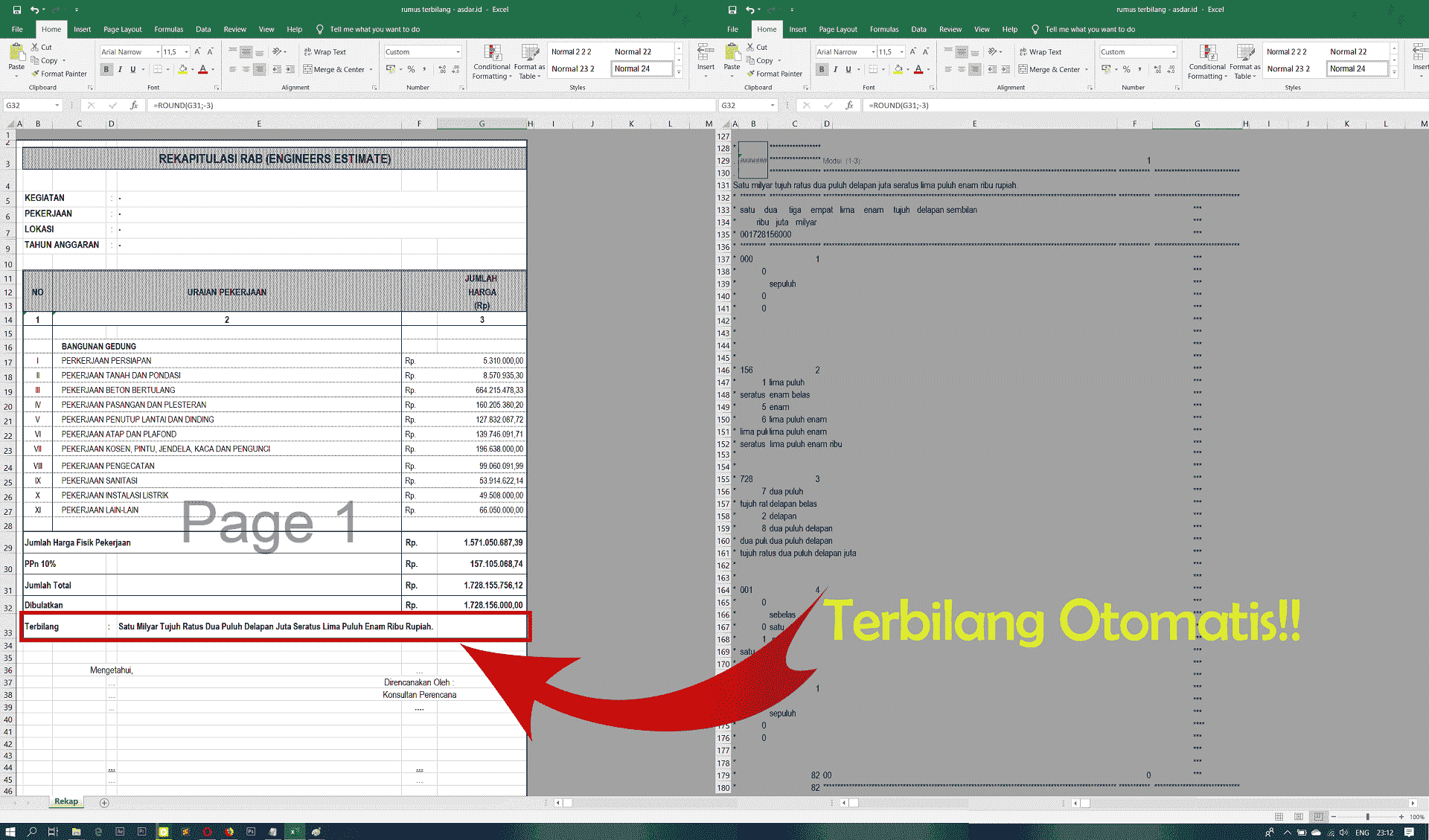Decrease indent in left window alignment
Screen dimensions: 1429x840
277,69
